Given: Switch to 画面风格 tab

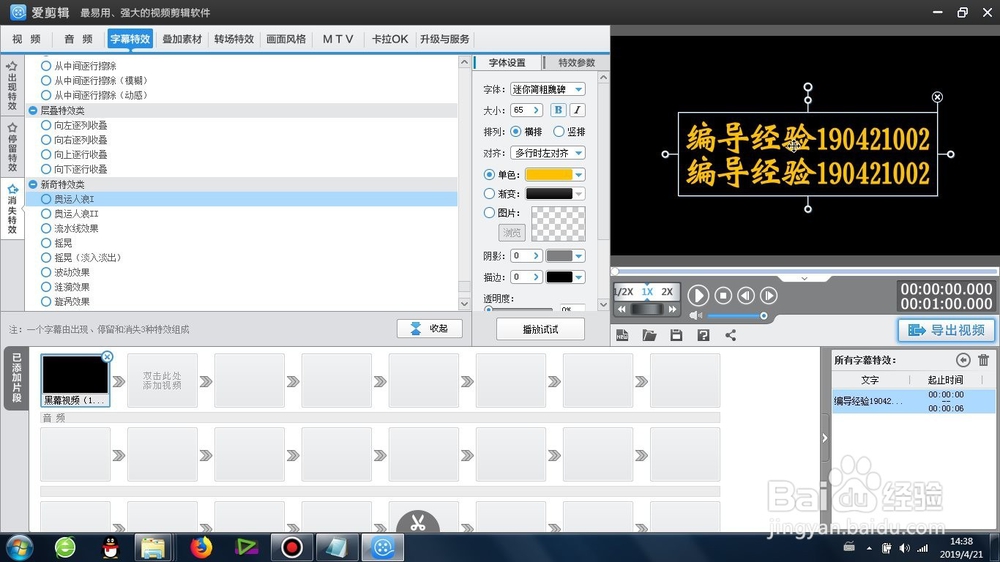Looking at the screenshot, I should coord(286,39).
